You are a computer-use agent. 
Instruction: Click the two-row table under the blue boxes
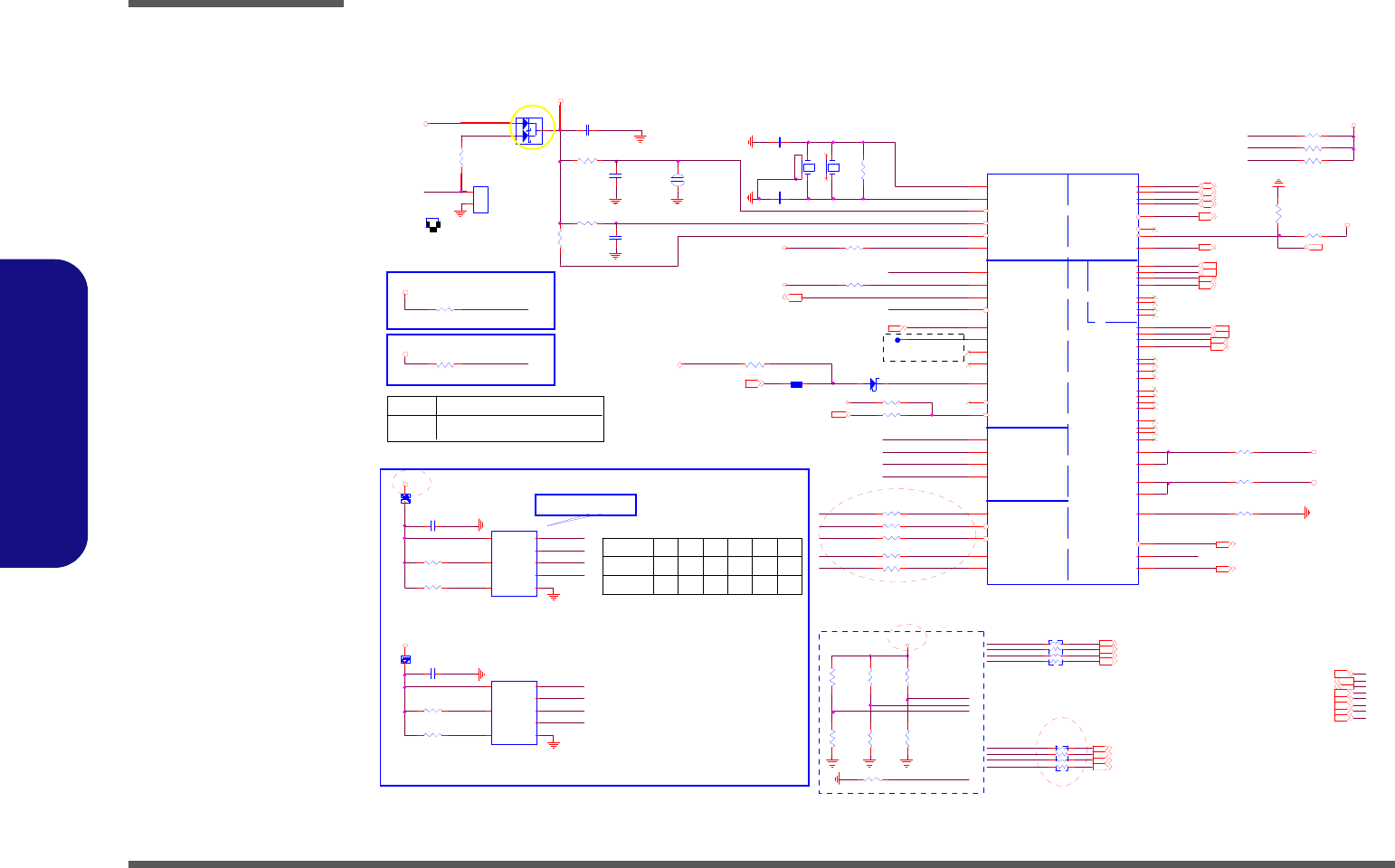pos(495,419)
